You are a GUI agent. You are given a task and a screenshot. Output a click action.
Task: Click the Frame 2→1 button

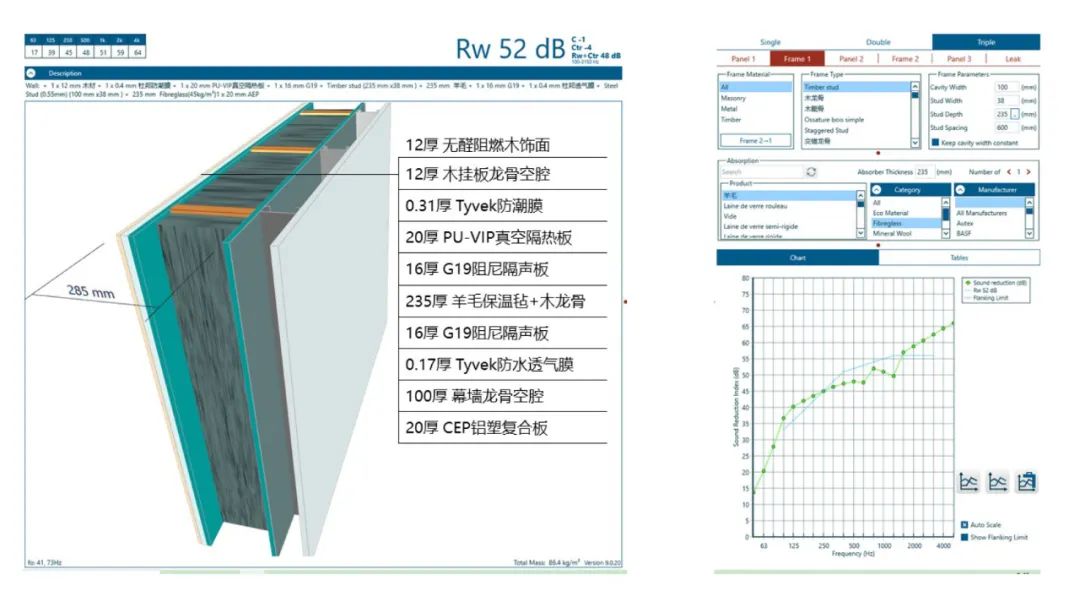pyautogui.click(x=756, y=141)
